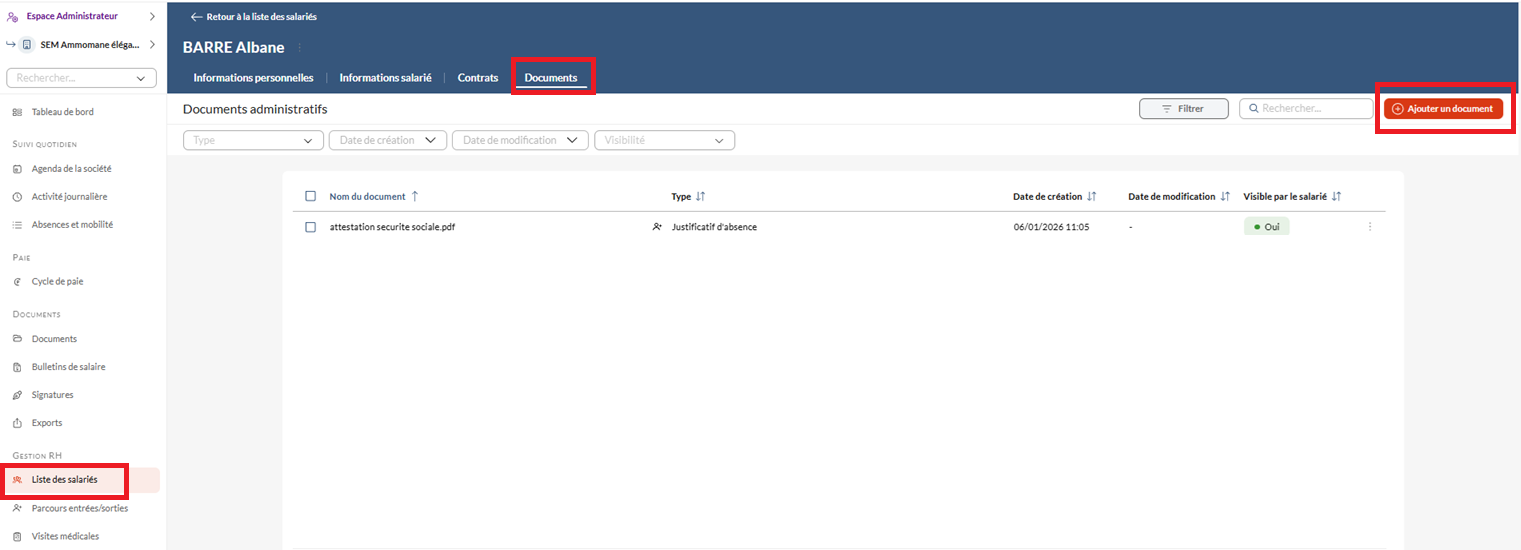The image size is (1521, 550).
Task: Switch to the Contrats tab
Action: point(477,78)
